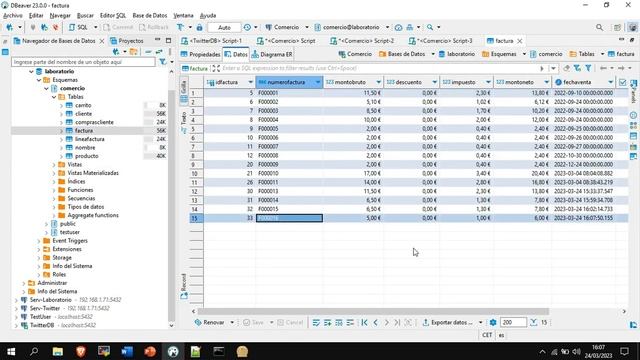This screenshot has width=640, height=360.
Task: Select row number 8 header
Action: (x=196, y=156)
